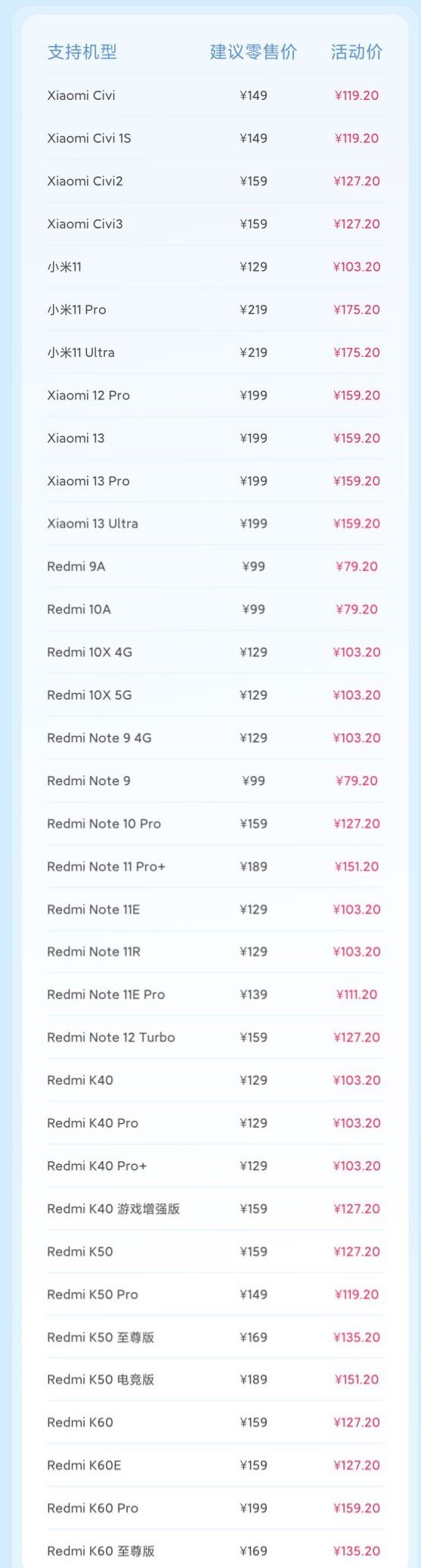The image size is (421, 1568).
Task: Click the 建议零售价 column header
Action: click(253, 52)
